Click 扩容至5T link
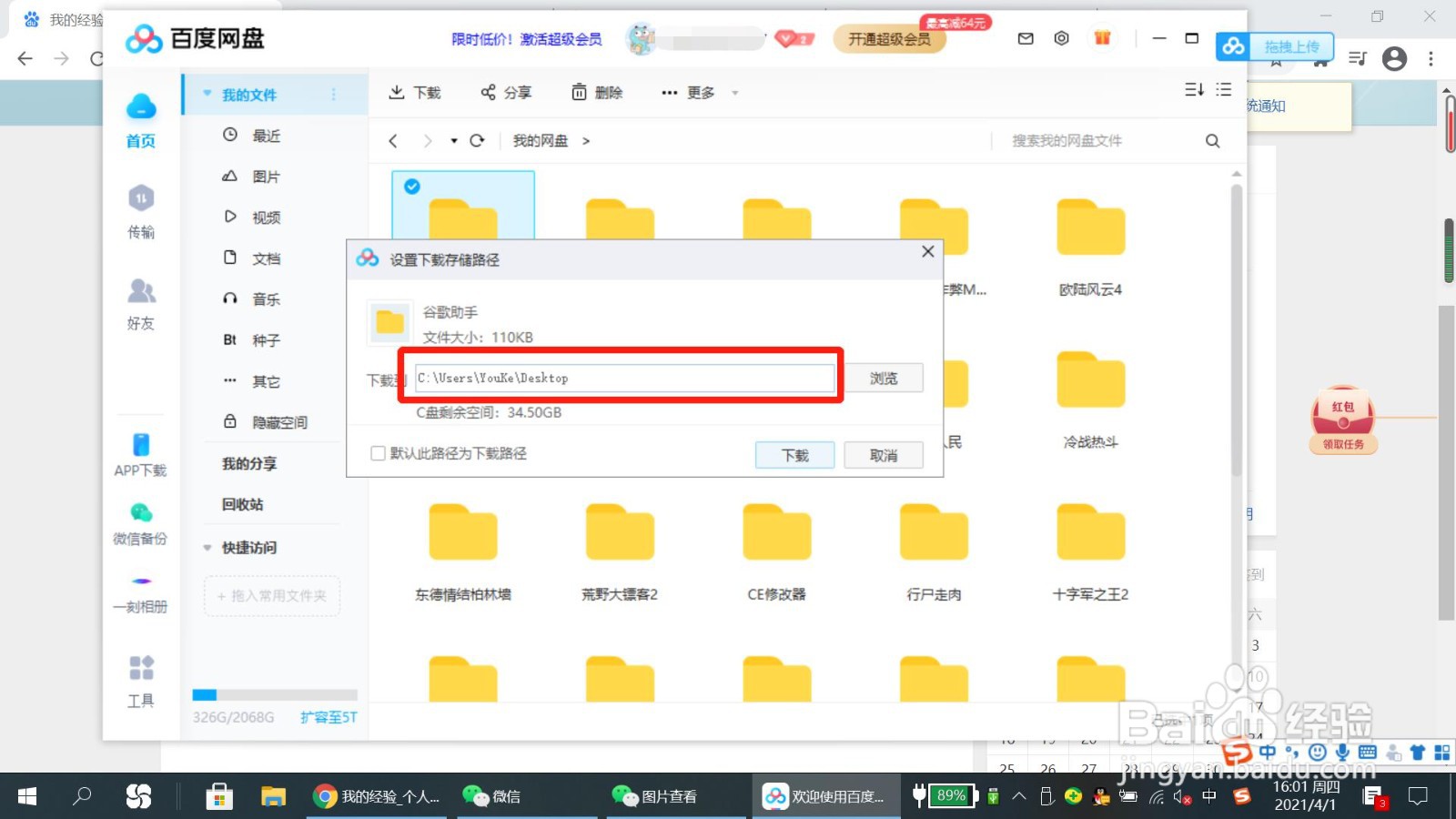Image resolution: width=1456 pixels, height=819 pixels. [329, 717]
